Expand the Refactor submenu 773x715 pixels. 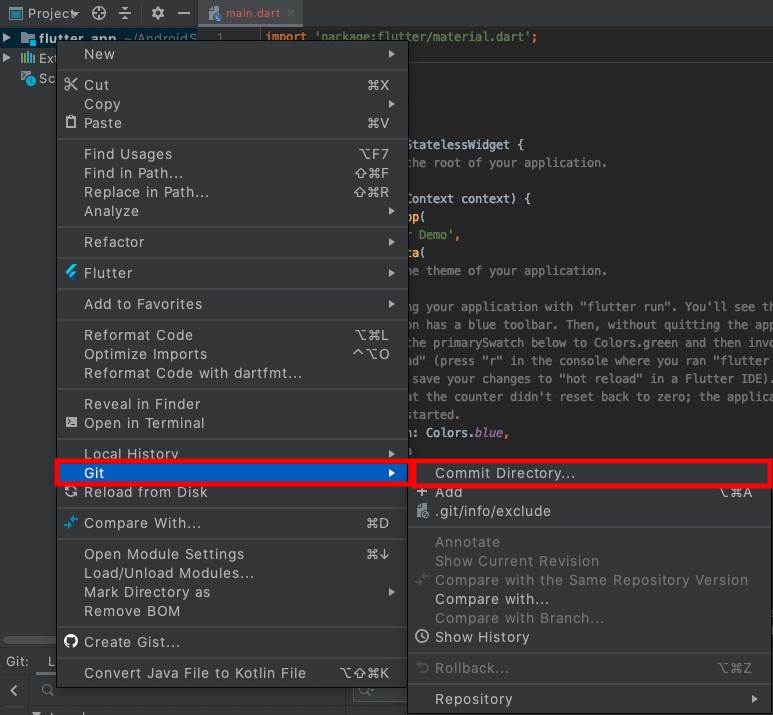pos(232,242)
